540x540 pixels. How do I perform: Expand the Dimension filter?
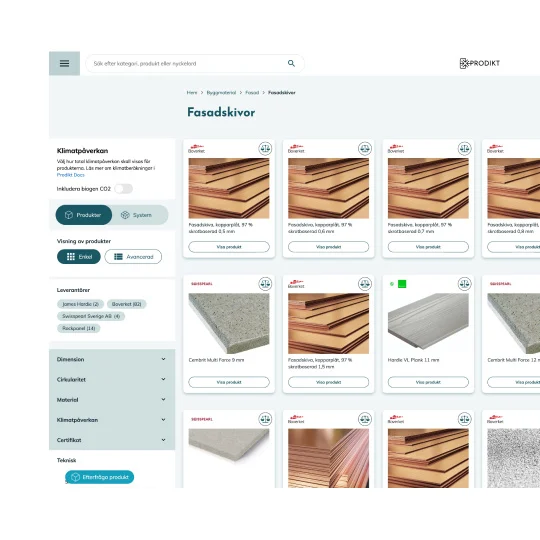pos(112,359)
